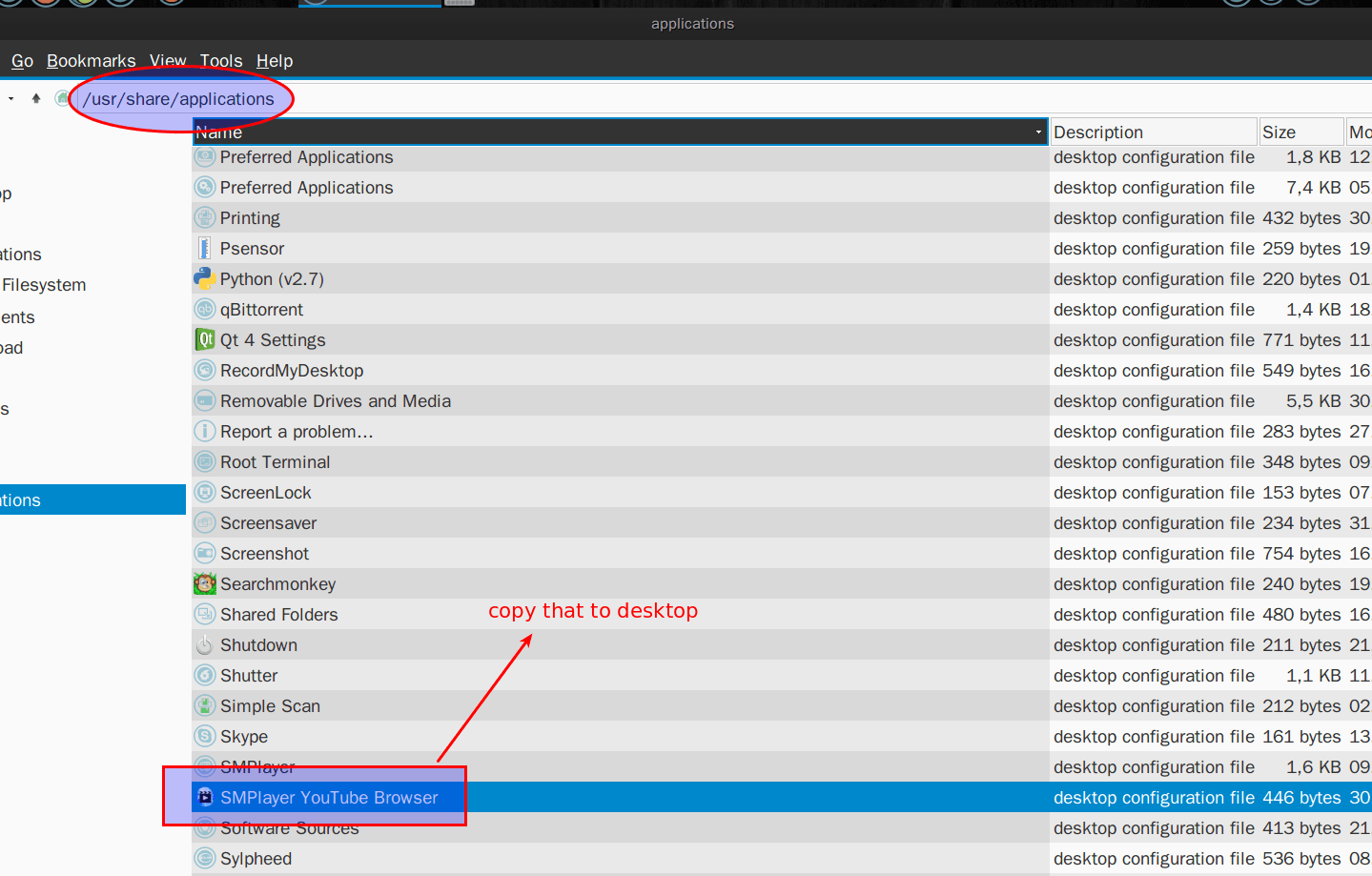The image size is (1372, 876).
Task: Open the Go menu
Action: click(x=22, y=61)
